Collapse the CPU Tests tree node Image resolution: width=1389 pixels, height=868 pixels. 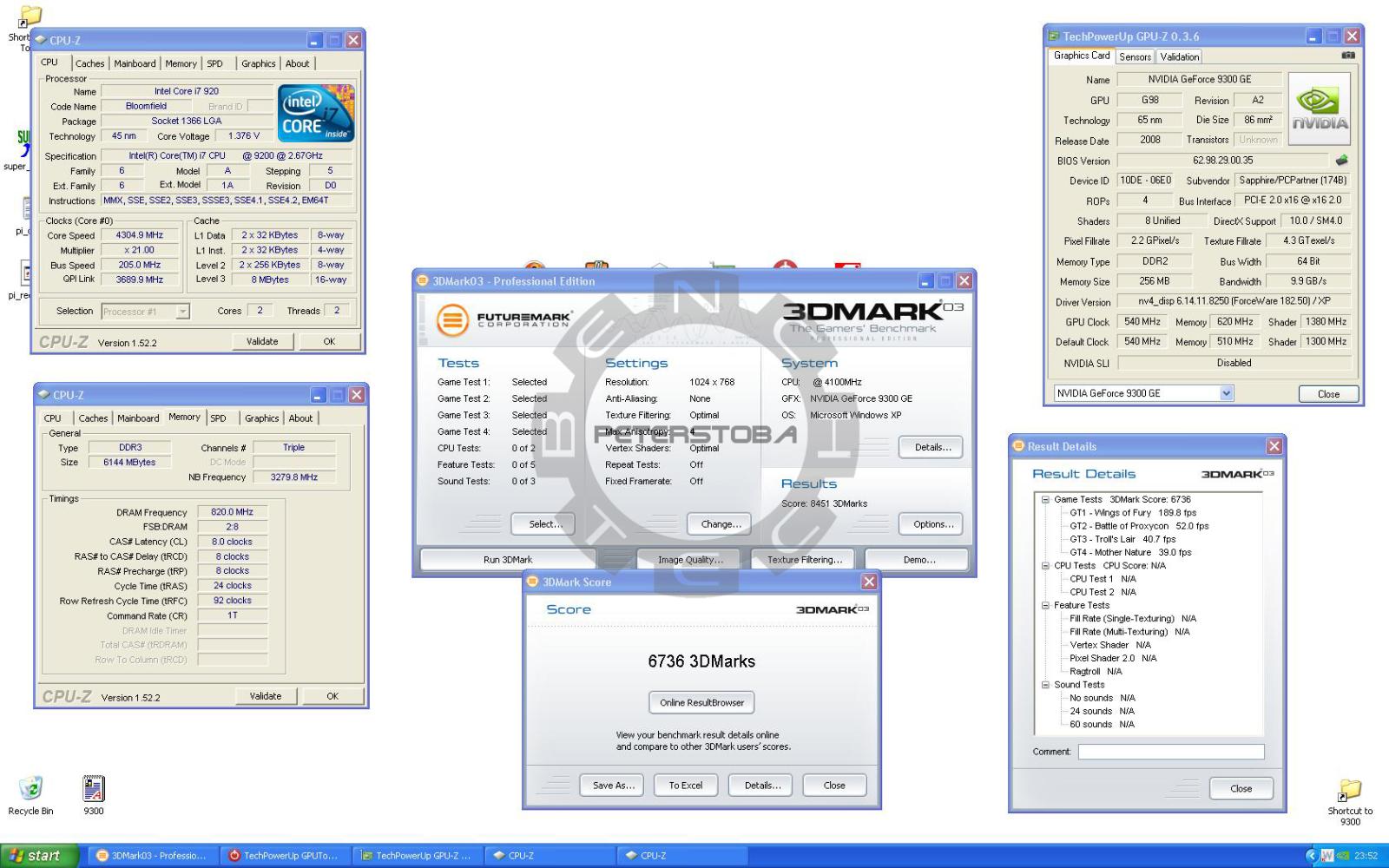(1045, 566)
